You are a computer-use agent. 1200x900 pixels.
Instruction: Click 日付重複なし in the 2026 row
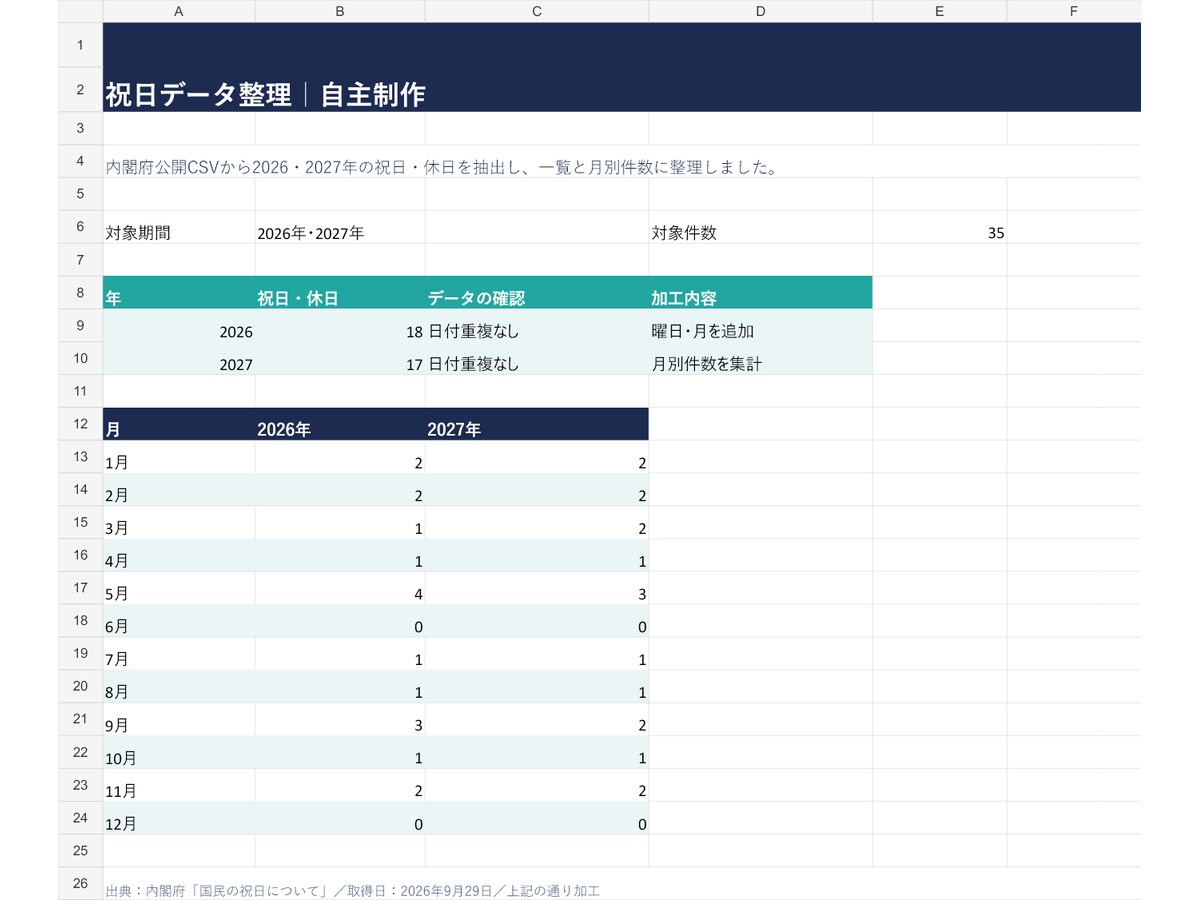click(537, 326)
